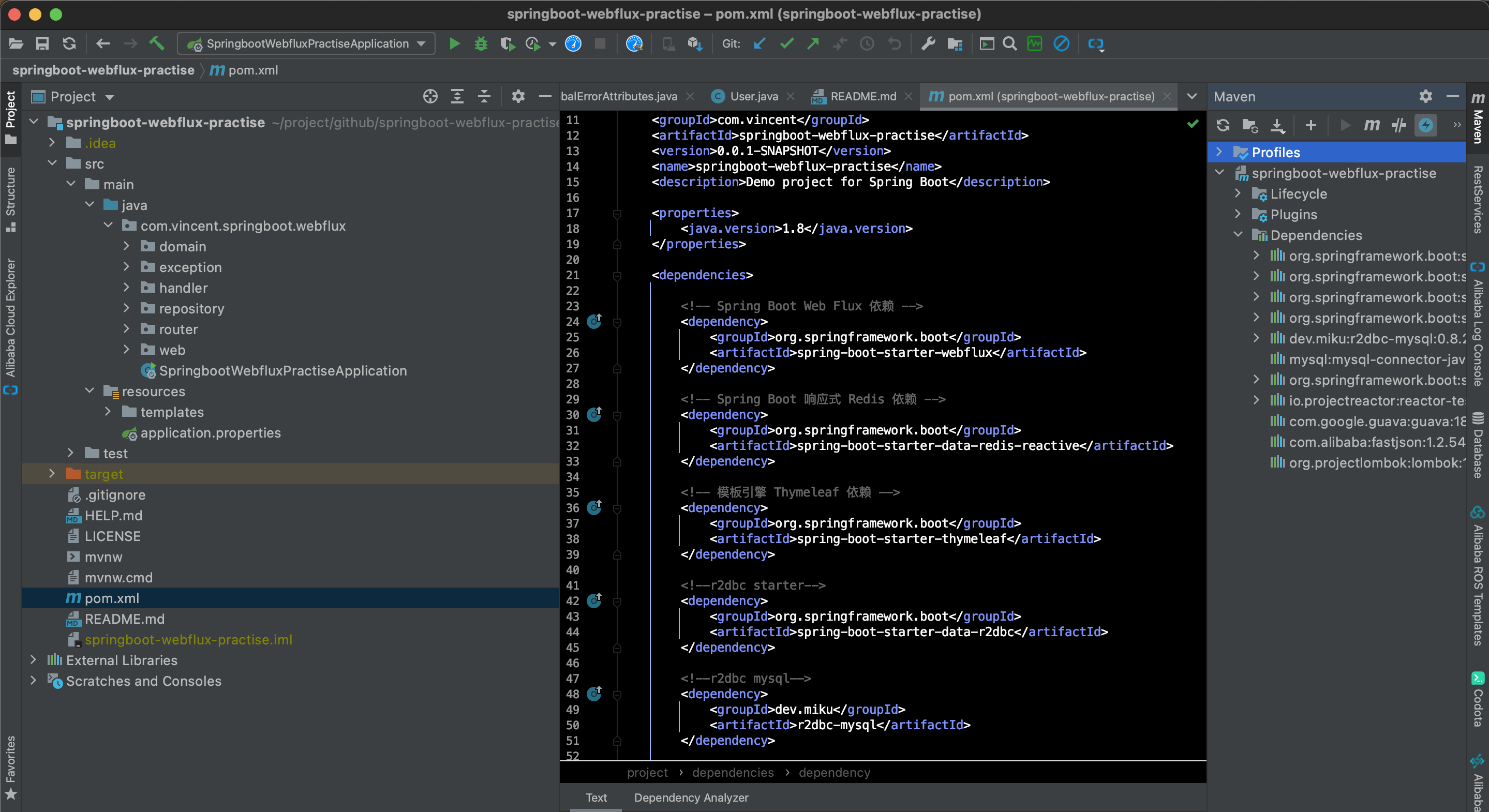The width and height of the screenshot is (1489, 812).
Task: Open Favorites tool window
Action: (10, 768)
